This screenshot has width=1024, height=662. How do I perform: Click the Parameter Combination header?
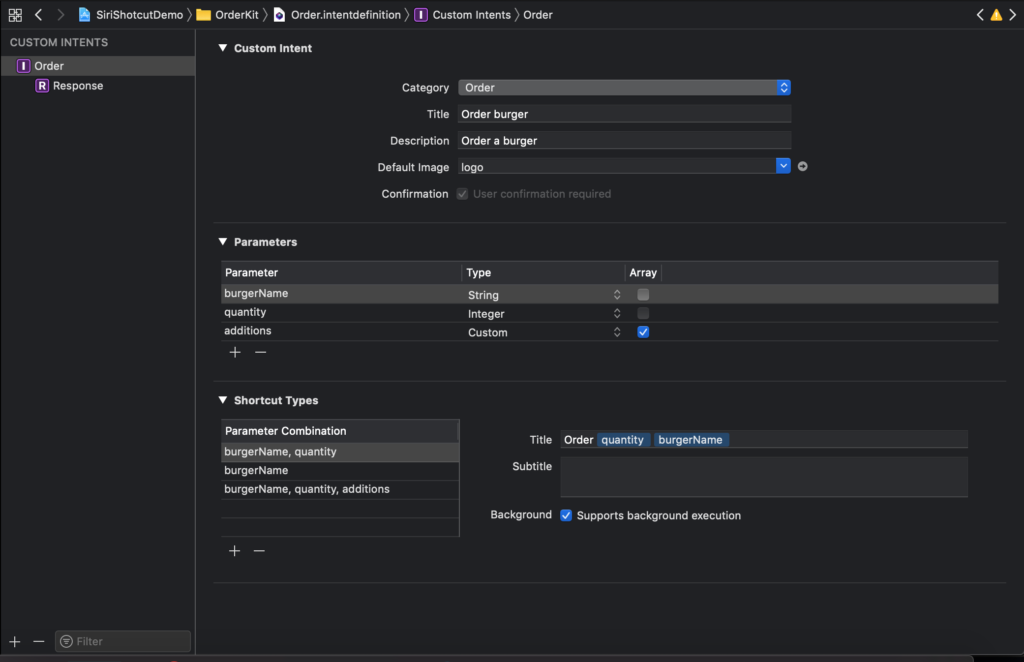pyautogui.click(x=340, y=432)
